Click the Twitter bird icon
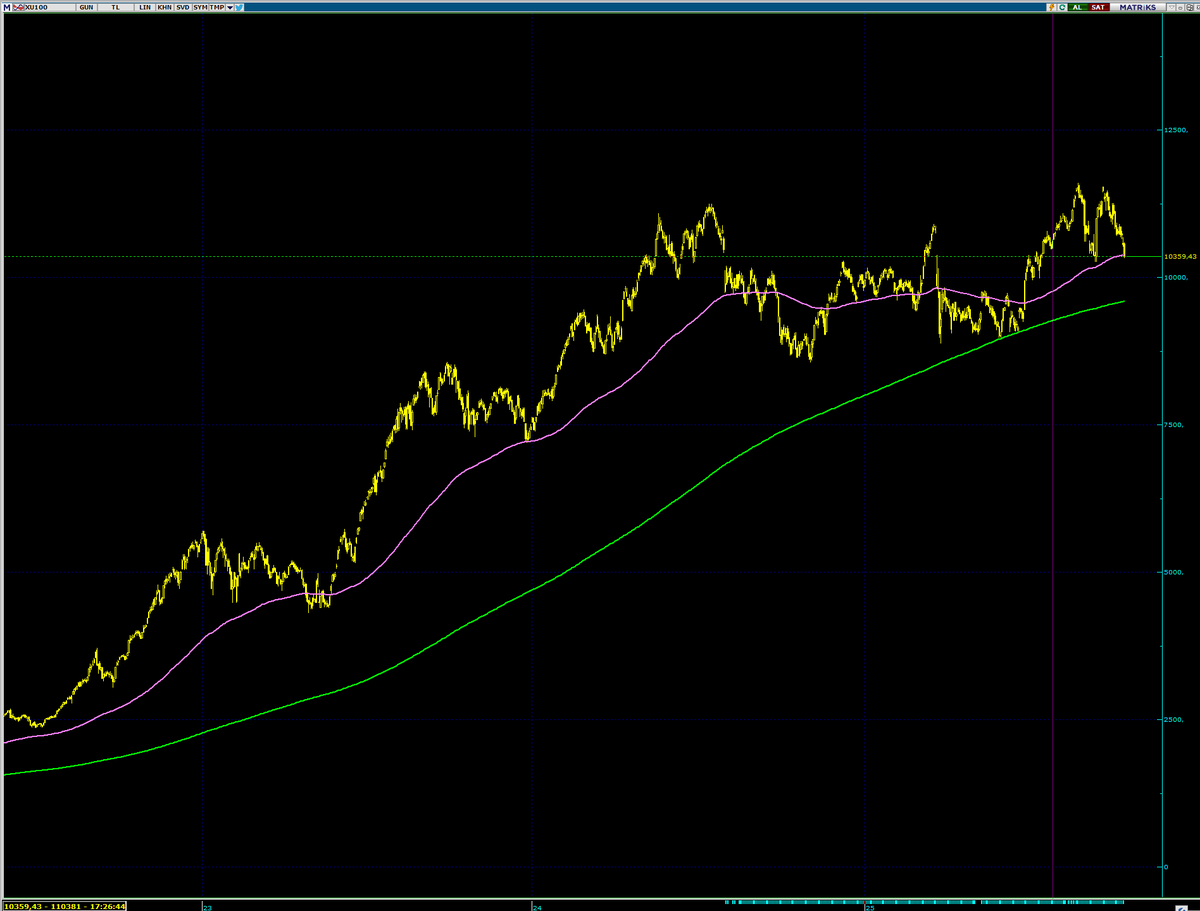Screen dimensions: 1200x911 click(239, 7)
